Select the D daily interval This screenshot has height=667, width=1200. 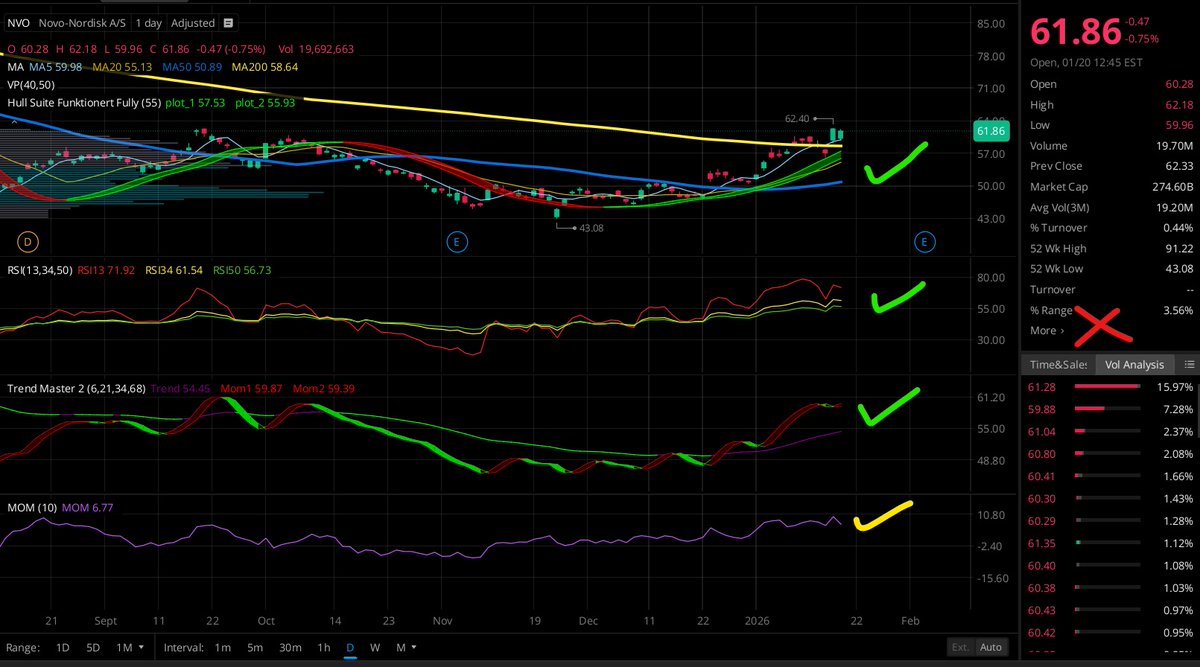[350, 647]
